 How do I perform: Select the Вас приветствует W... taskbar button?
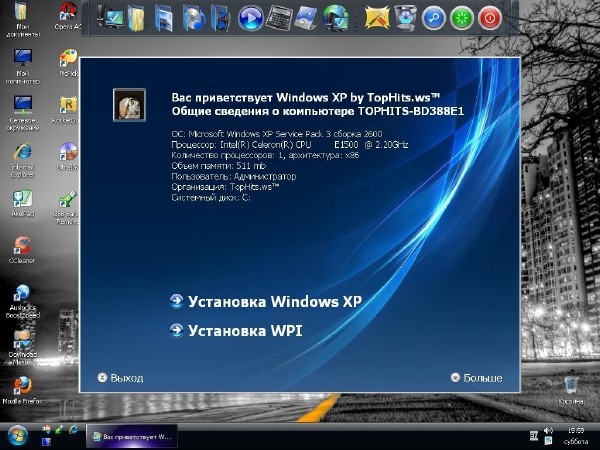click(x=132, y=437)
